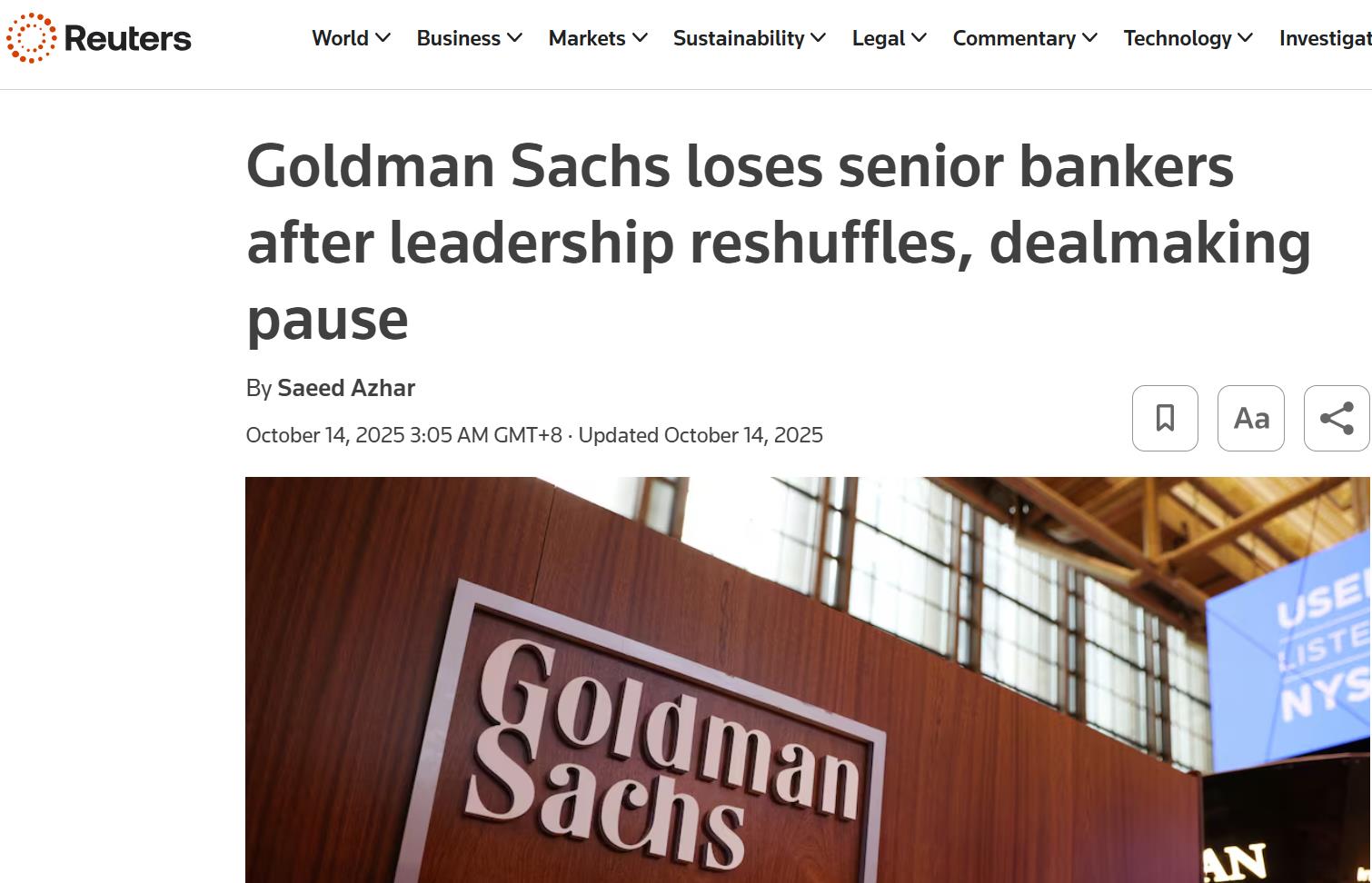Open the partially visible Investigations menu item

[1325, 38]
